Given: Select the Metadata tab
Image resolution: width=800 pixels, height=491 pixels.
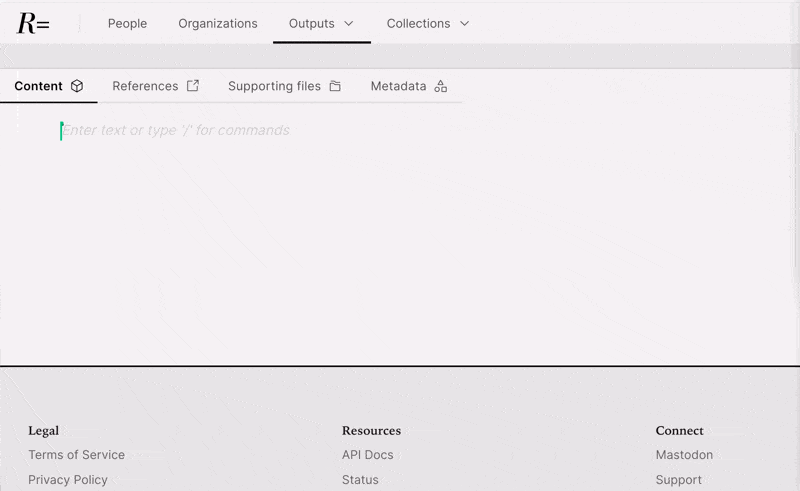Looking at the screenshot, I should 398,86.
